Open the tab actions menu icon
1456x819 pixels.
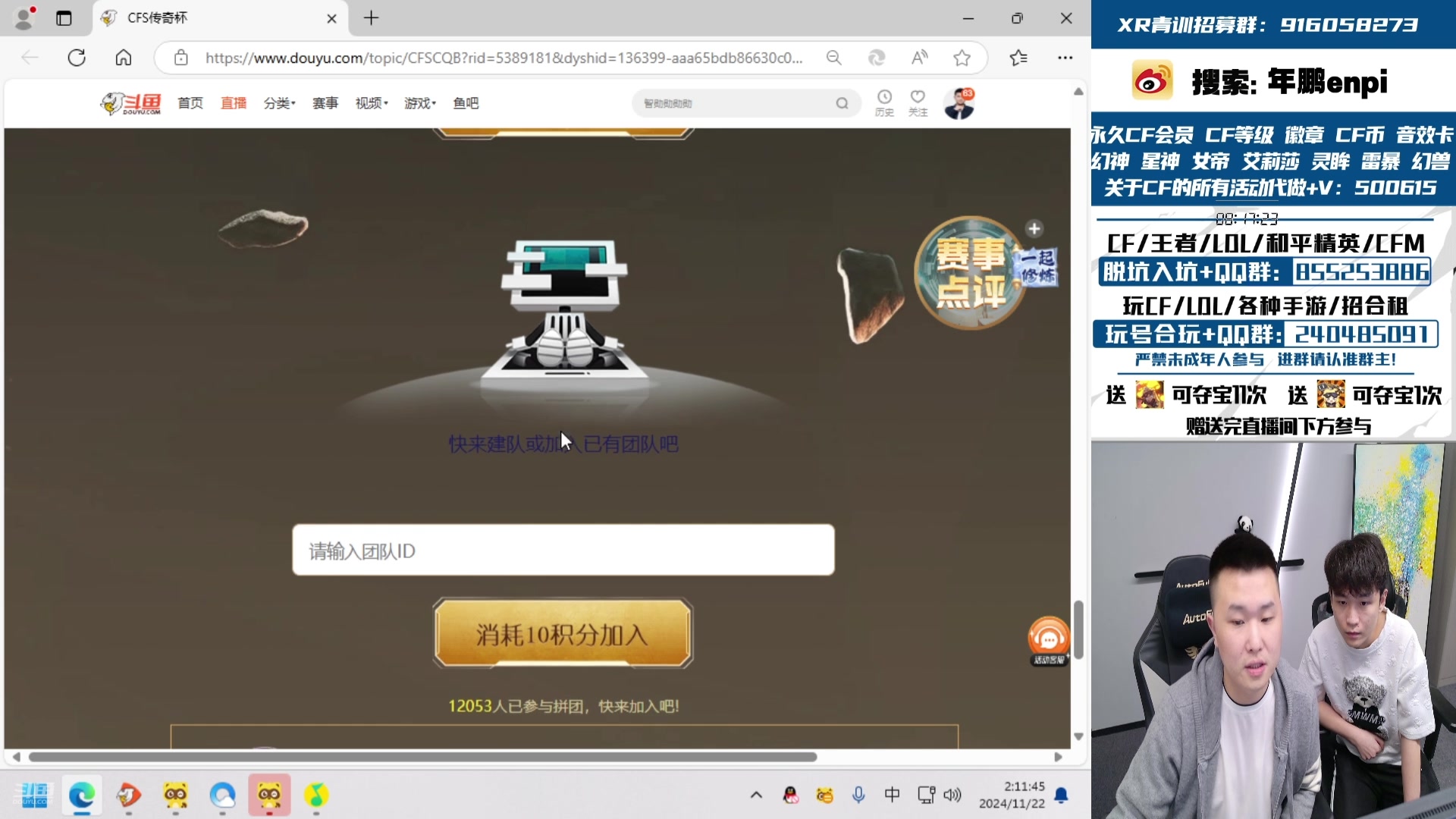click(64, 18)
